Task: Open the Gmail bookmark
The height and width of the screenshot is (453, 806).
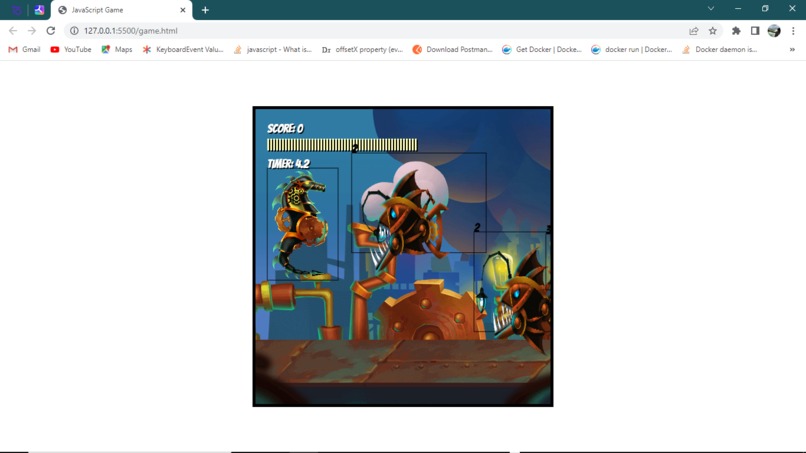Action: click(x=24, y=49)
